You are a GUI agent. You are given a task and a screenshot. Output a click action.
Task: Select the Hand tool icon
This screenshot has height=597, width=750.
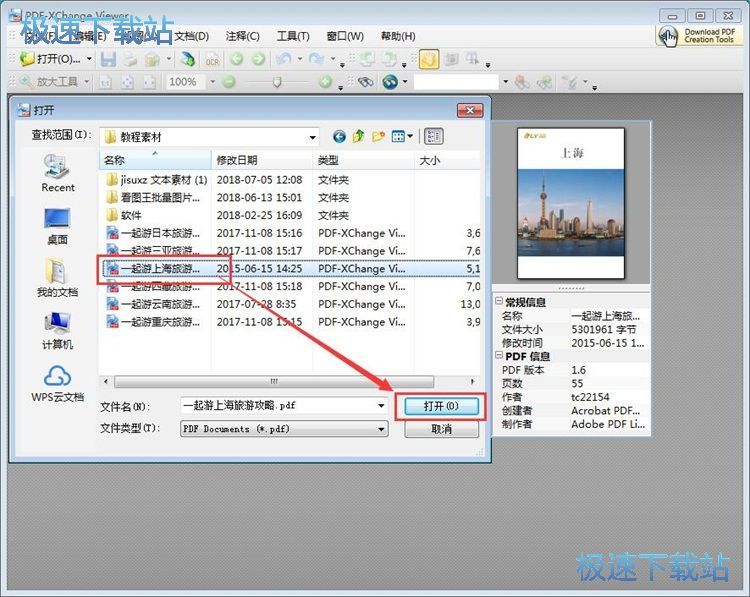pos(429,59)
